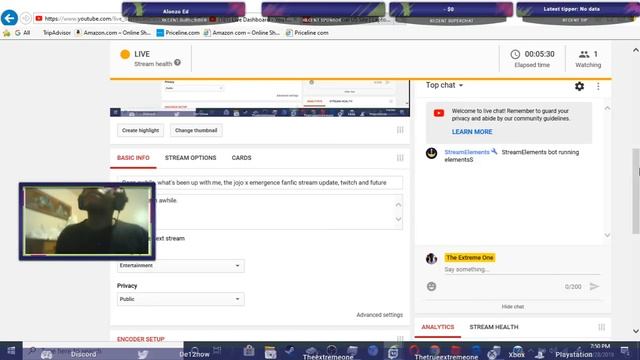Screen dimensions: 640x360
Task: Click description box scroll-down arrow
Action: click(398, 220)
